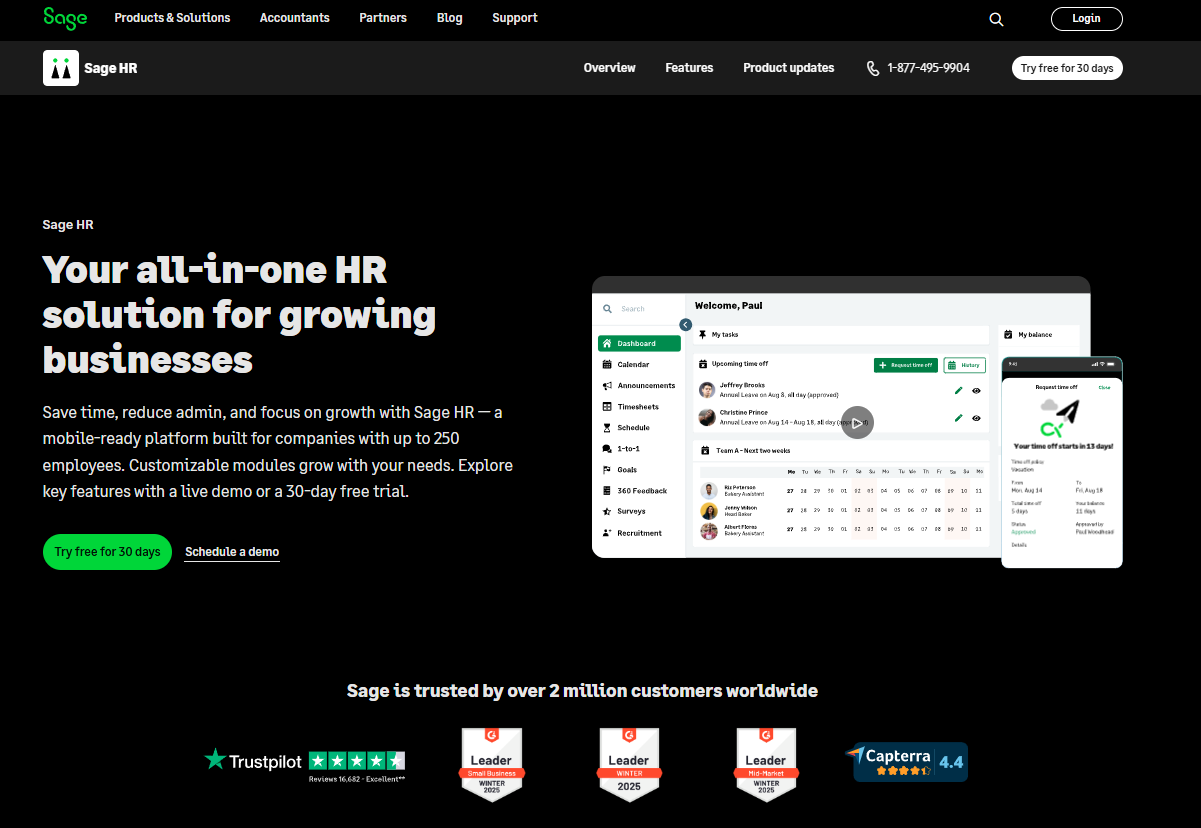Open the Product updates section

click(x=789, y=68)
